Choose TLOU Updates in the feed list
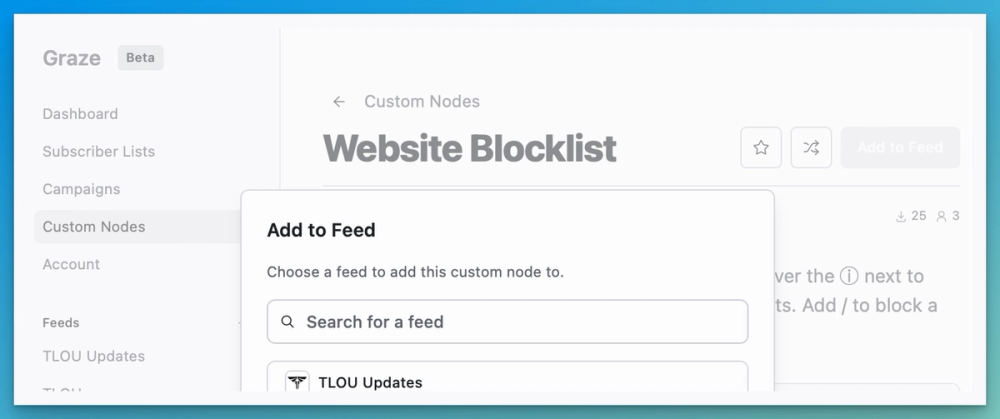This screenshot has width=1000, height=419. [x=370, y=382]
